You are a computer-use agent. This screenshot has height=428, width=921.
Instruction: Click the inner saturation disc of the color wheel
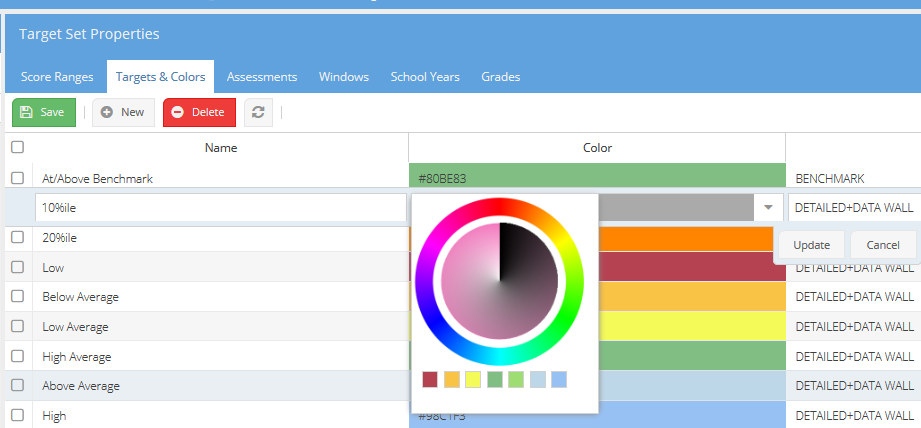499,281
